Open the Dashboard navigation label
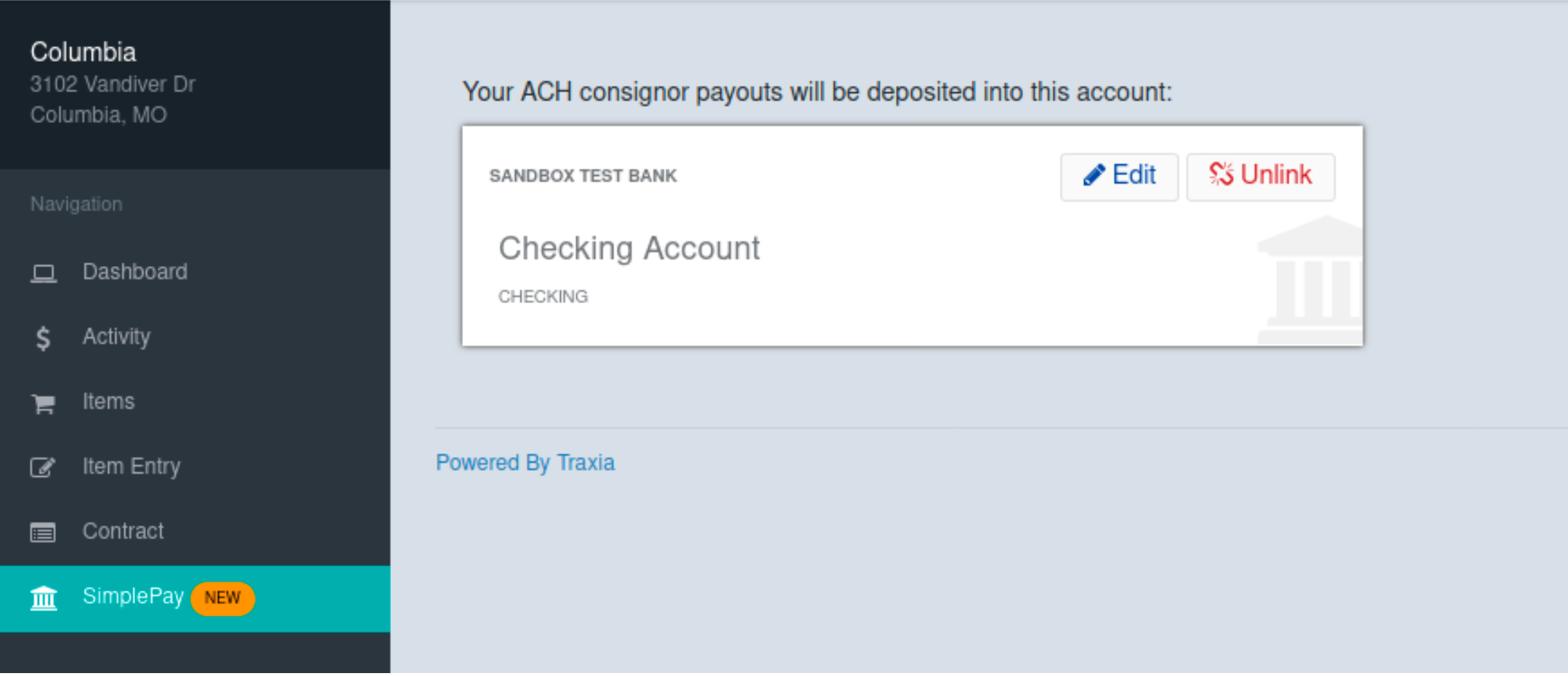The height and width of the screenshot is (676, 1568). point(135,272)
